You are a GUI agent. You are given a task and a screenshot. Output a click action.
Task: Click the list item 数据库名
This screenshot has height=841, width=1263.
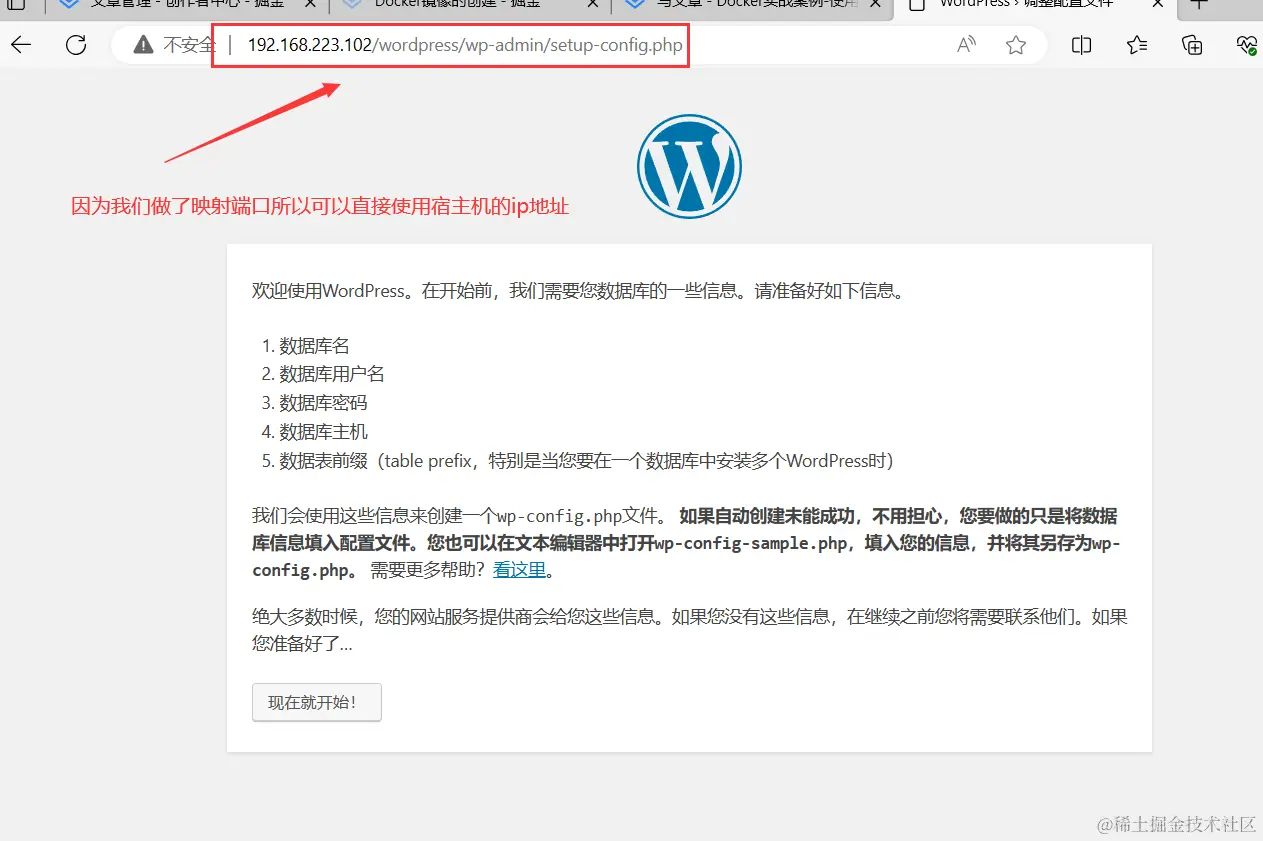tap(314, 346)
